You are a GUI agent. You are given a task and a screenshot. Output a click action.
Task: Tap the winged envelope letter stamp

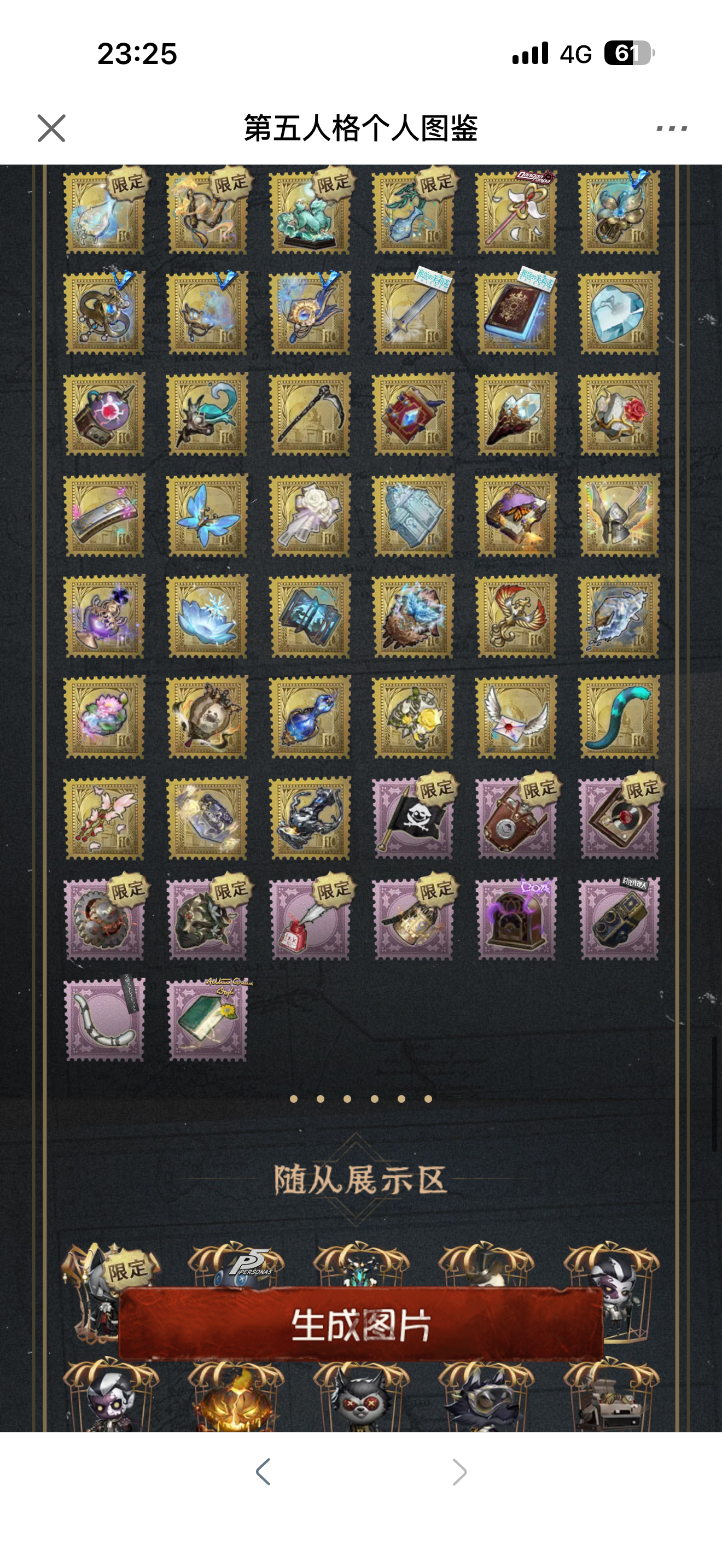[x=516, y=717]
